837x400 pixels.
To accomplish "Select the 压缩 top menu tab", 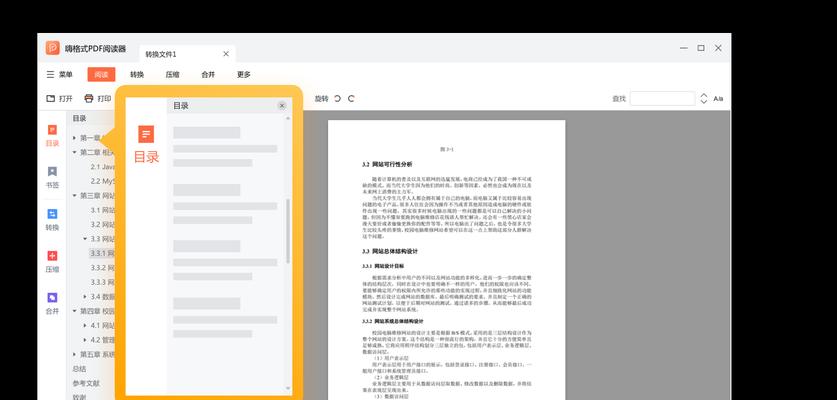I will click(172, 75).
